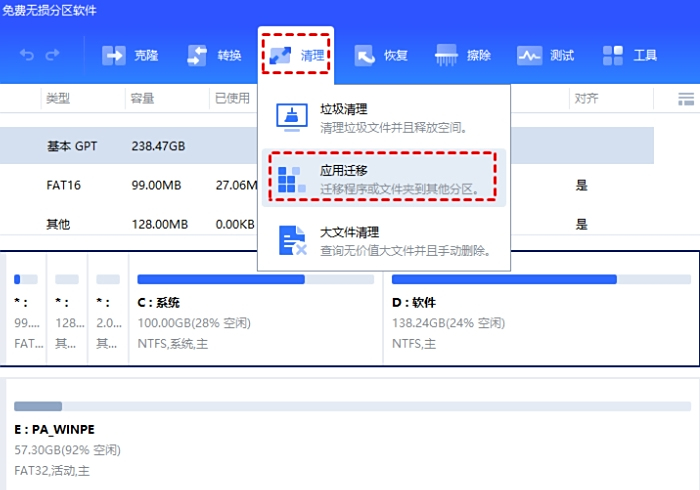Image resolution: width=700 pixels, height=490 pixels.
Task: Open the 转换 (Convert) tool
Action: (214, 55)
